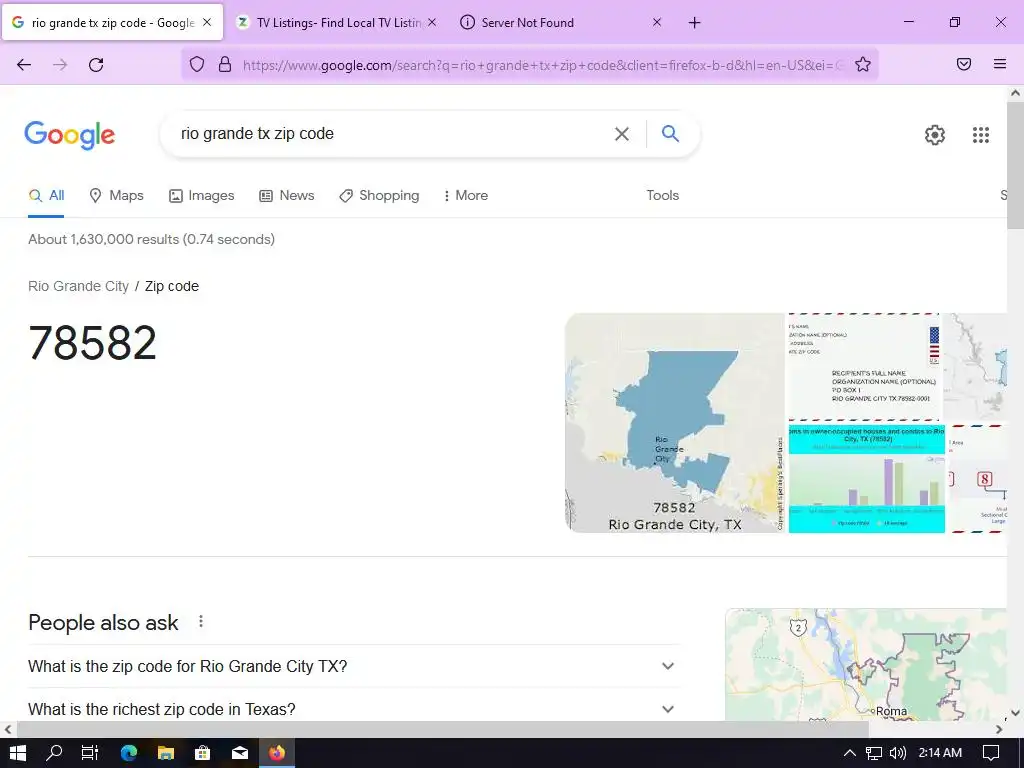Open the volume control in the tray

(x=898, y=753)
